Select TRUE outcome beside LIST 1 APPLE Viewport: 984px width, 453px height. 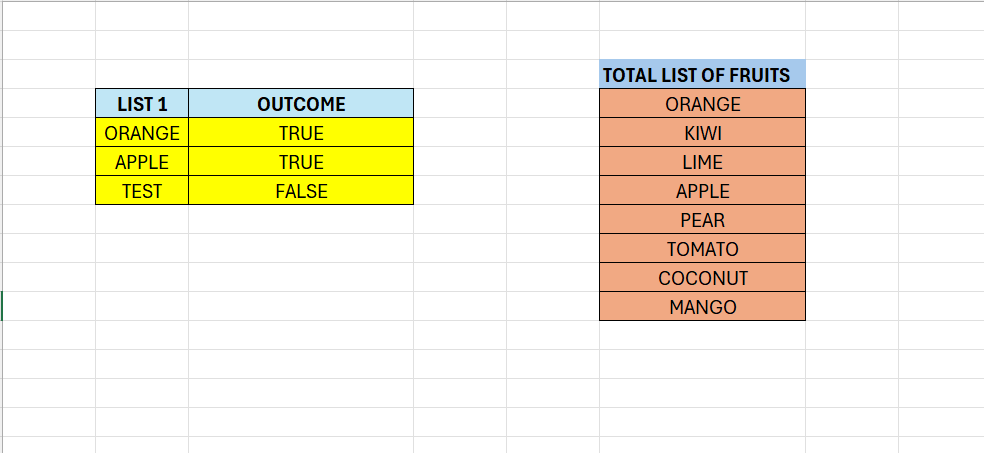tap(301, 162)
